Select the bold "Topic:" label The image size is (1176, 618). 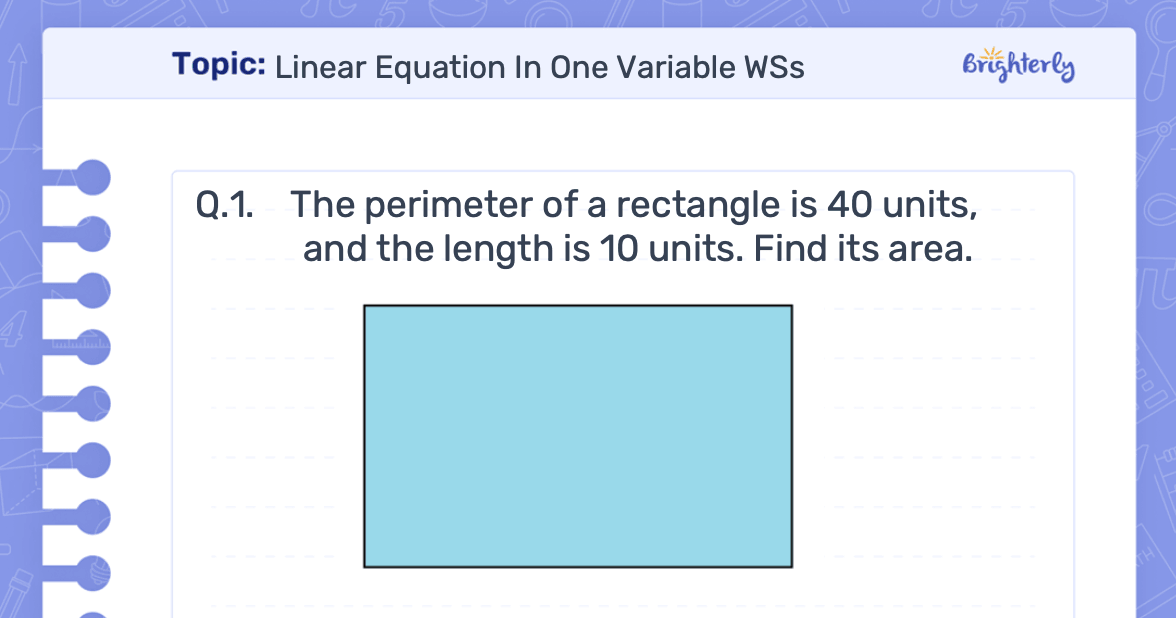tap(219, 65)
